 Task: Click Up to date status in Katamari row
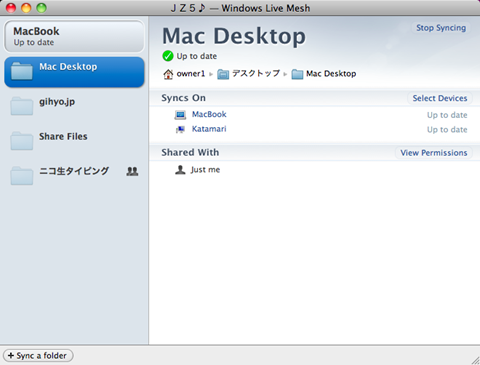[447, 130]
